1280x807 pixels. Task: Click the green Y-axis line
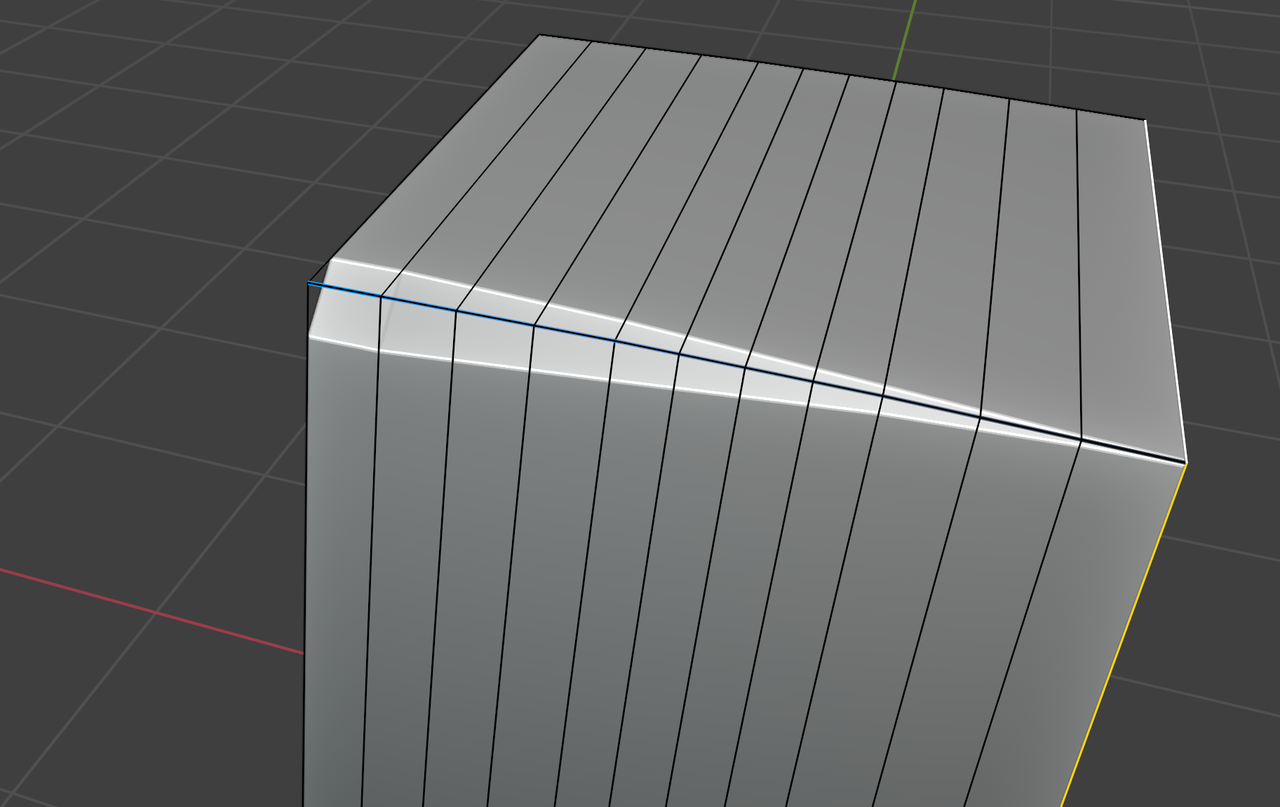[903, 40]
